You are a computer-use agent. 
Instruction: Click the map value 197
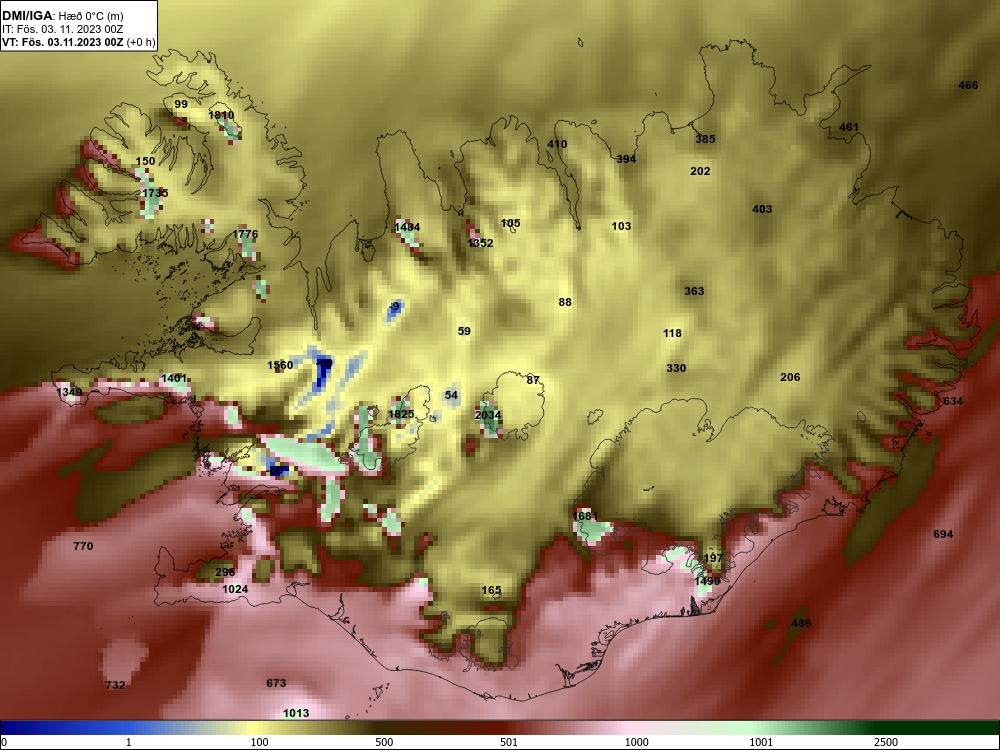712,559
